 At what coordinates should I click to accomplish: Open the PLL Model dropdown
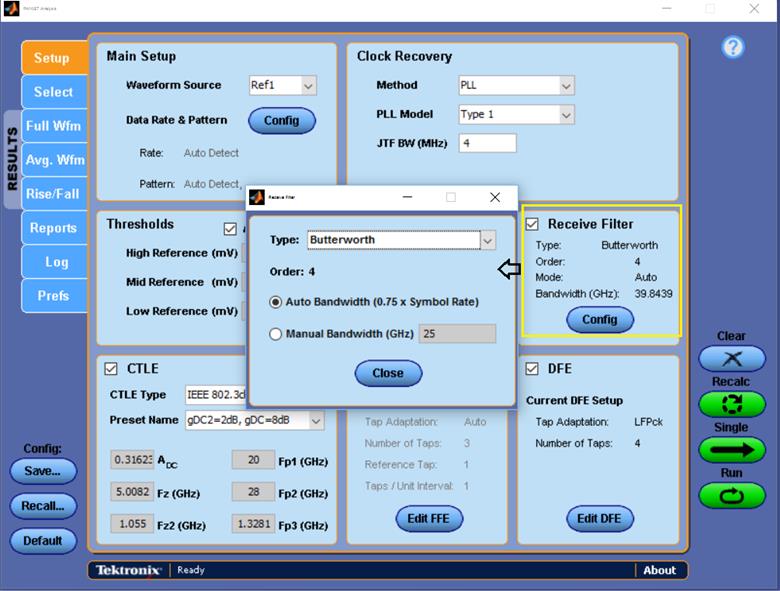[567, 115]
